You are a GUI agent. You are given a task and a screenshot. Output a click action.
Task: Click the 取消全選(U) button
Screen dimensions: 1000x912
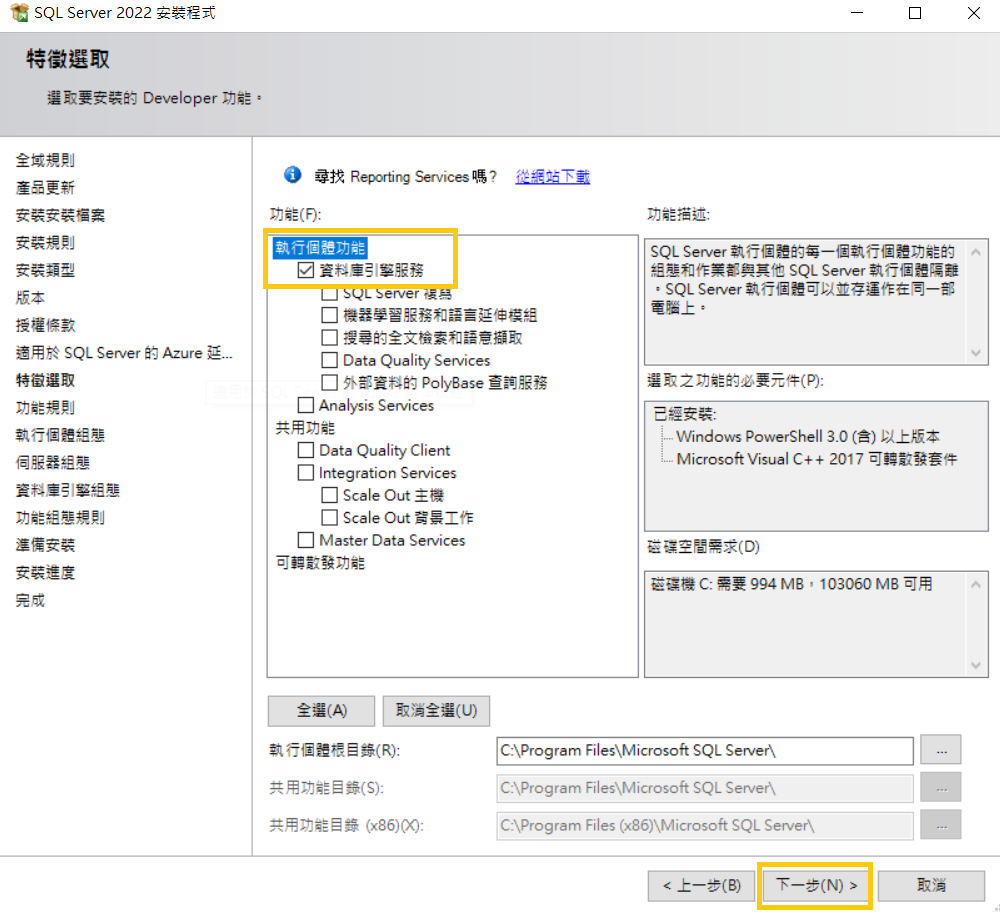(436, 710)
